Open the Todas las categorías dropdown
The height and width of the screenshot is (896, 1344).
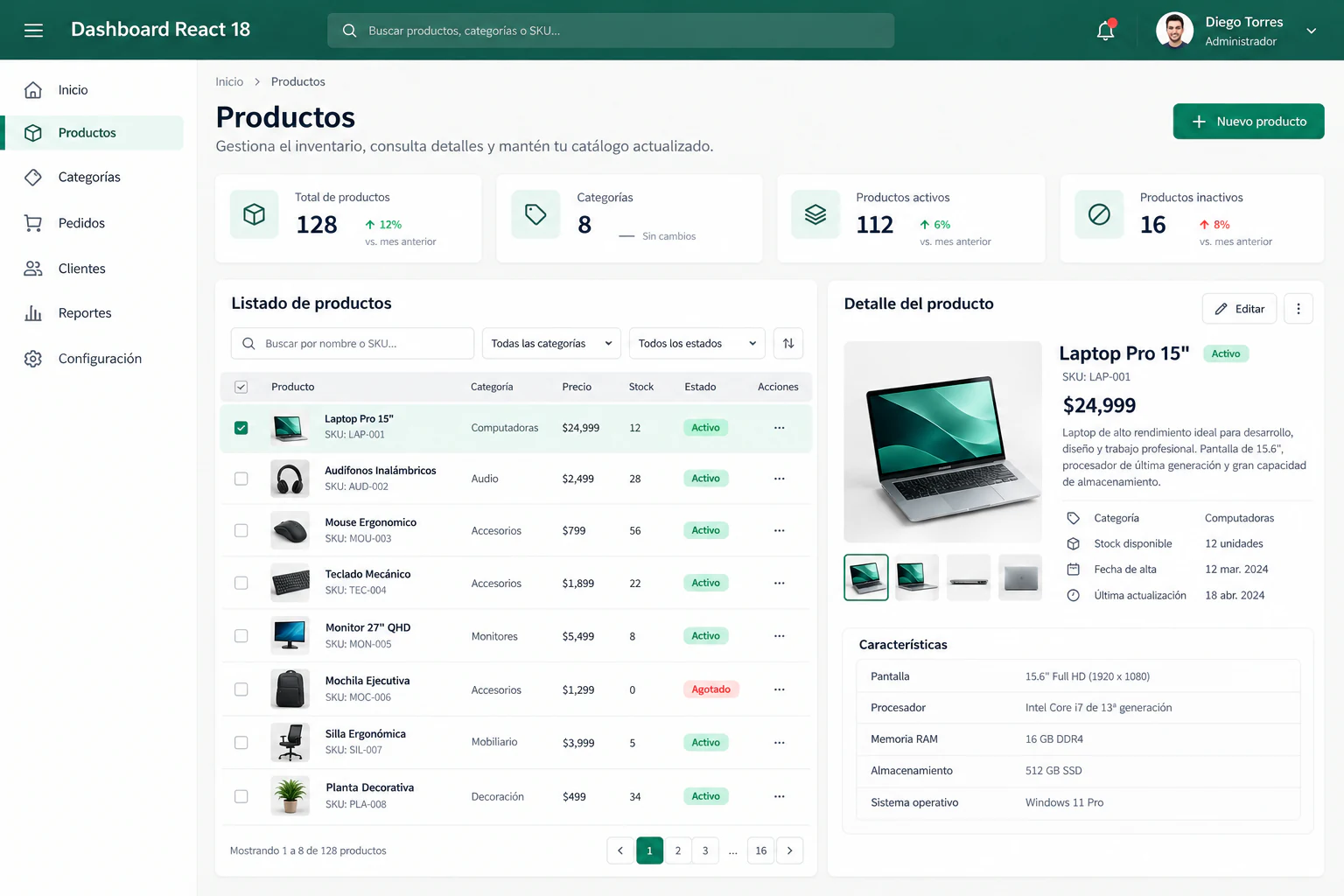click(551, 343)
